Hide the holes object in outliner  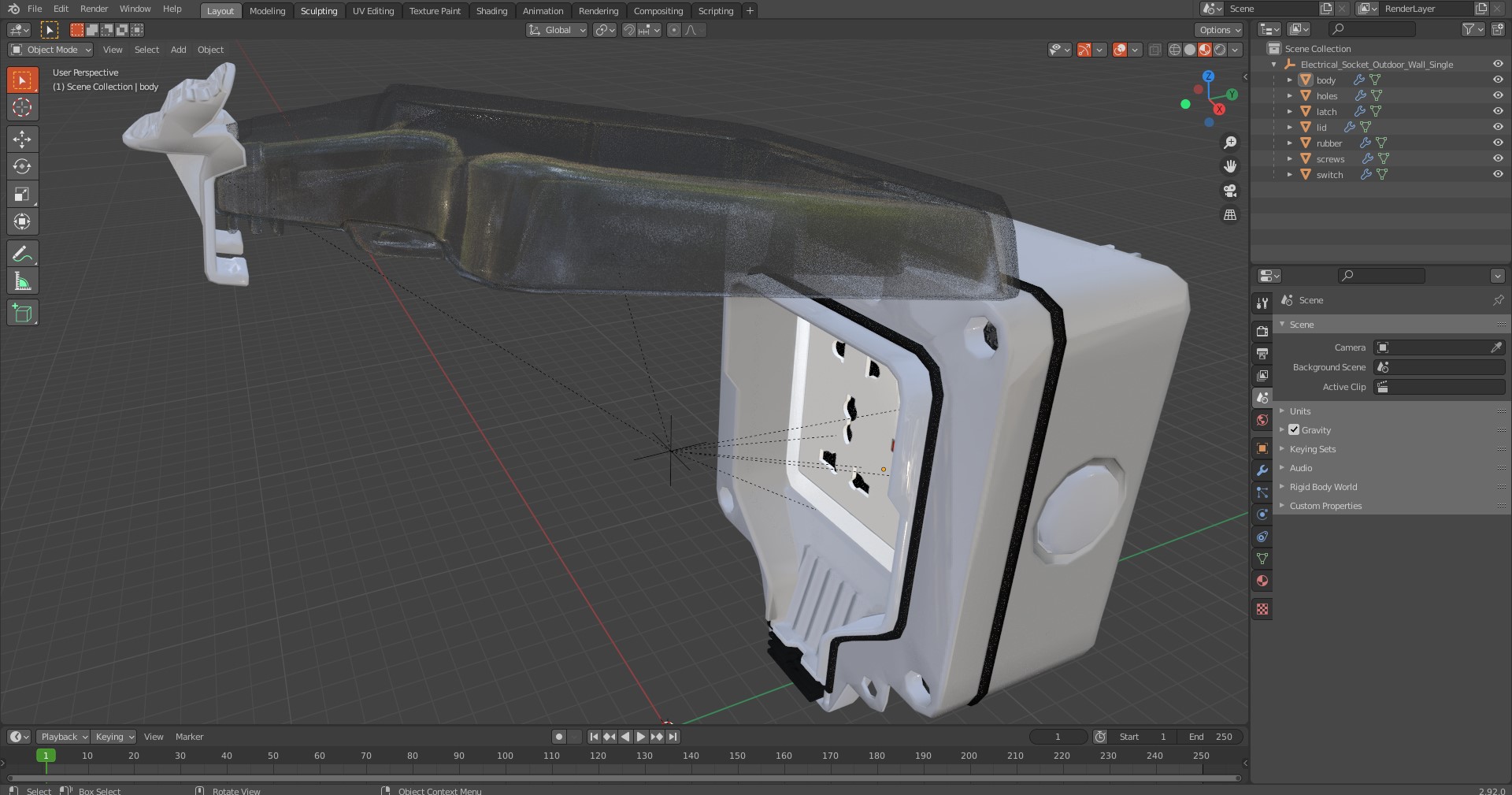click(1498, 95)
